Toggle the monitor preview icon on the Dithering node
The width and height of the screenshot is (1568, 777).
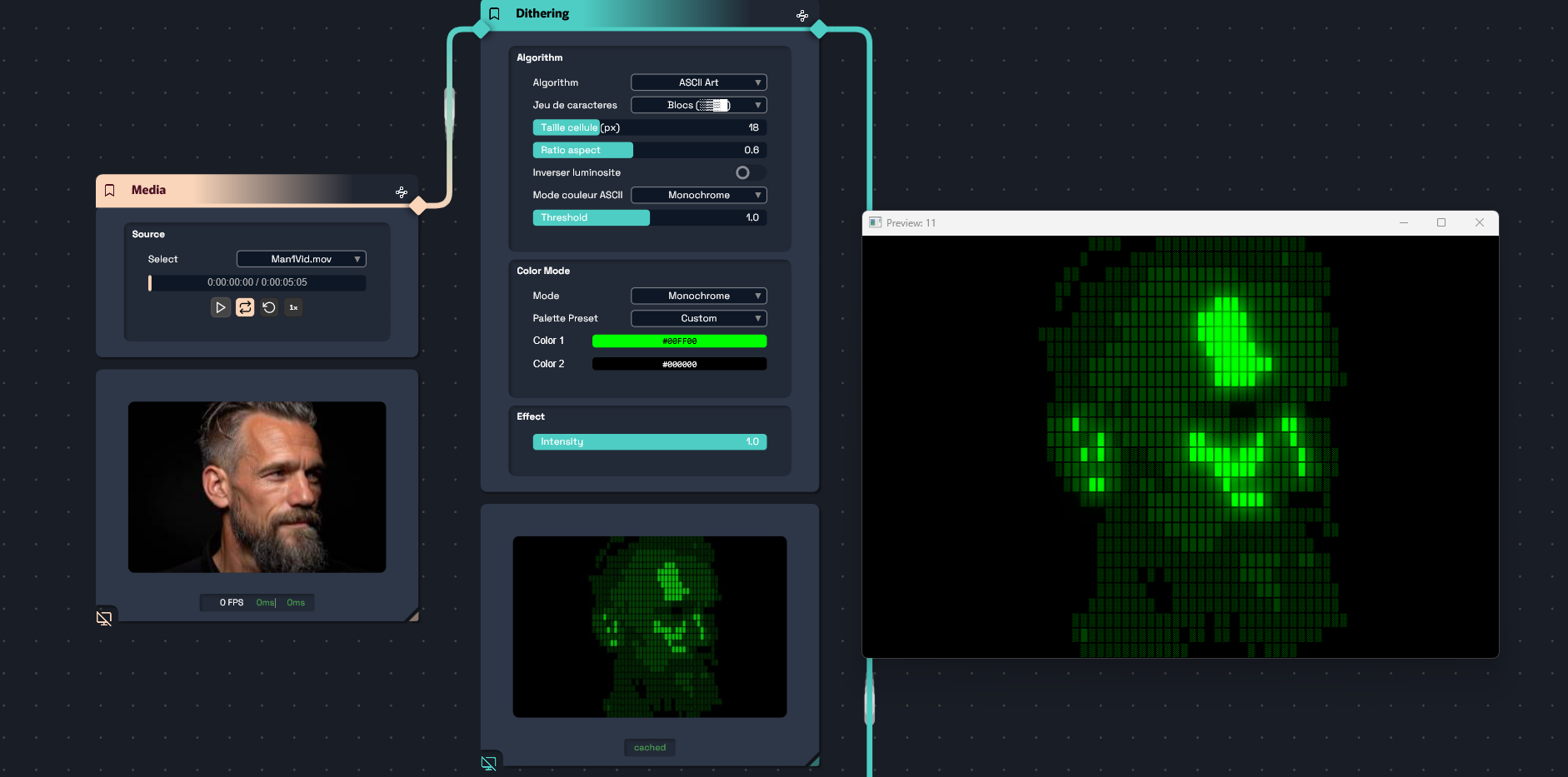point(489,762)
